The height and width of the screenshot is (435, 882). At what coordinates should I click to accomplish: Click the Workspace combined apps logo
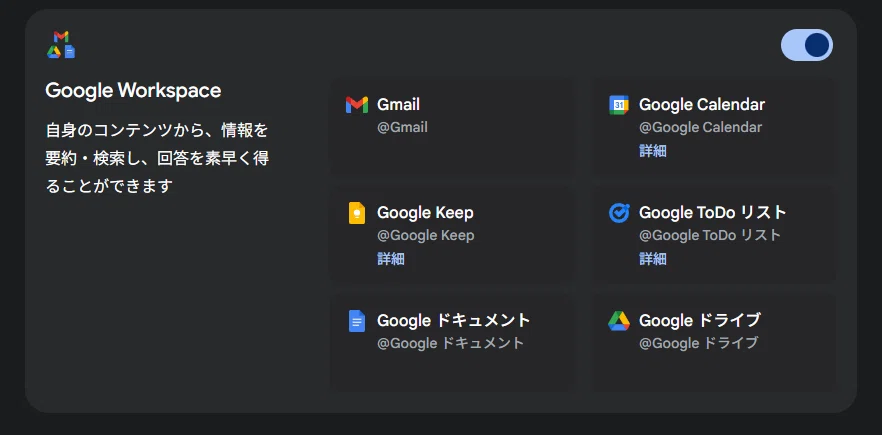click(61, 44)
